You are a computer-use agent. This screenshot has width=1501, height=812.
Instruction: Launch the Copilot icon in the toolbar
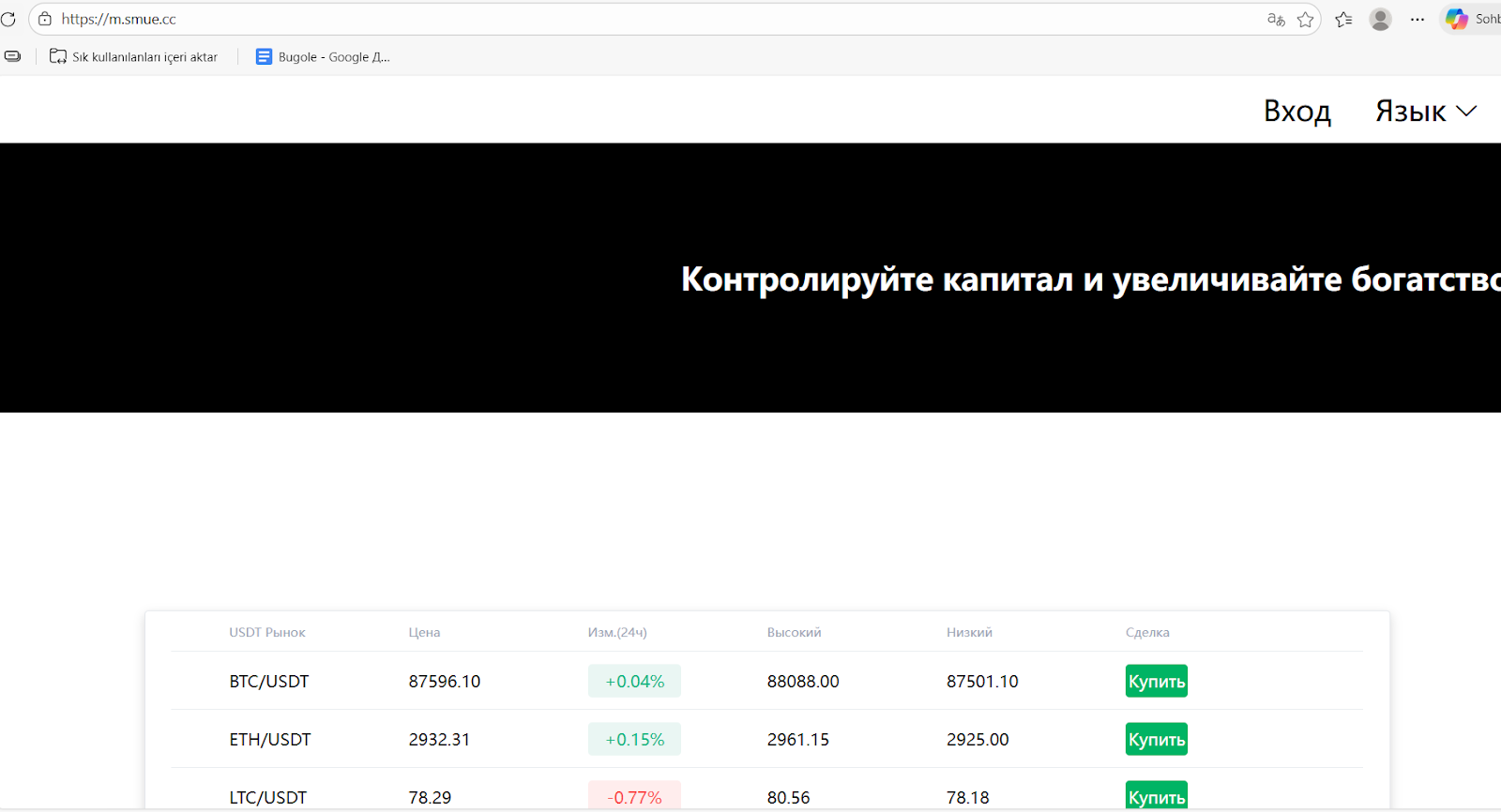(x=1456, y=19)
